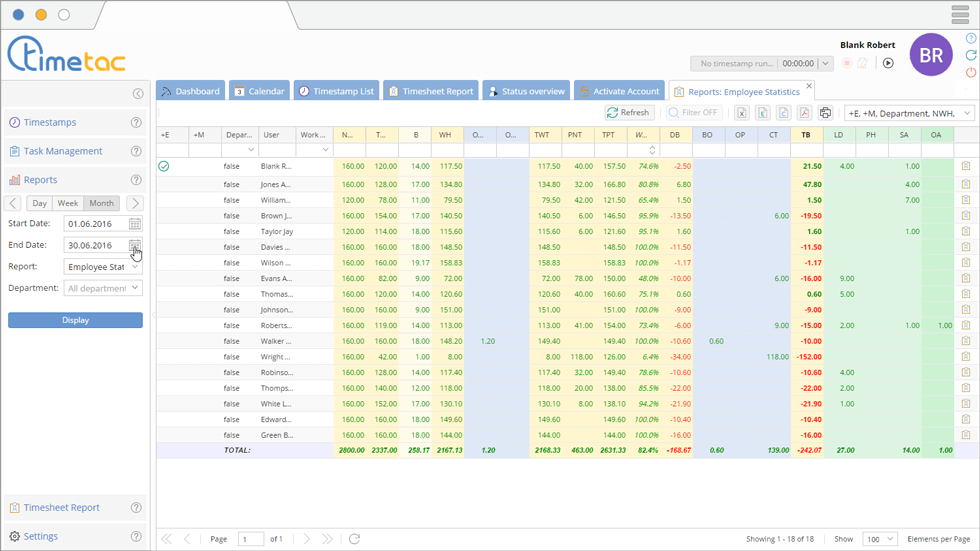The image size is (980, 551).
Task: Click the reload icon in pagination bar
Action: point(354,539)
